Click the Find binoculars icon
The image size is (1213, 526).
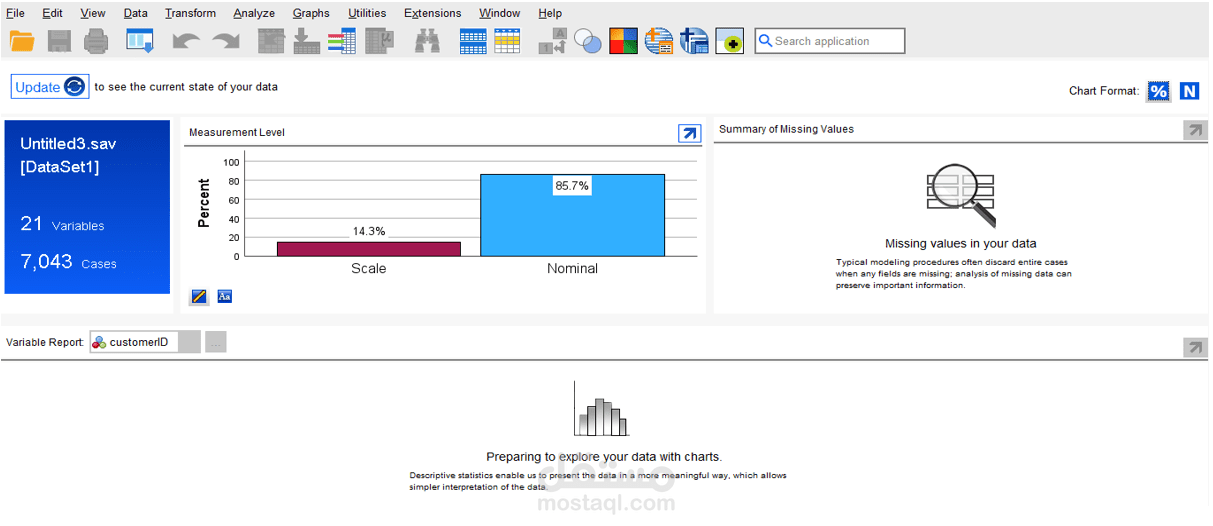[x=428, y=41]
